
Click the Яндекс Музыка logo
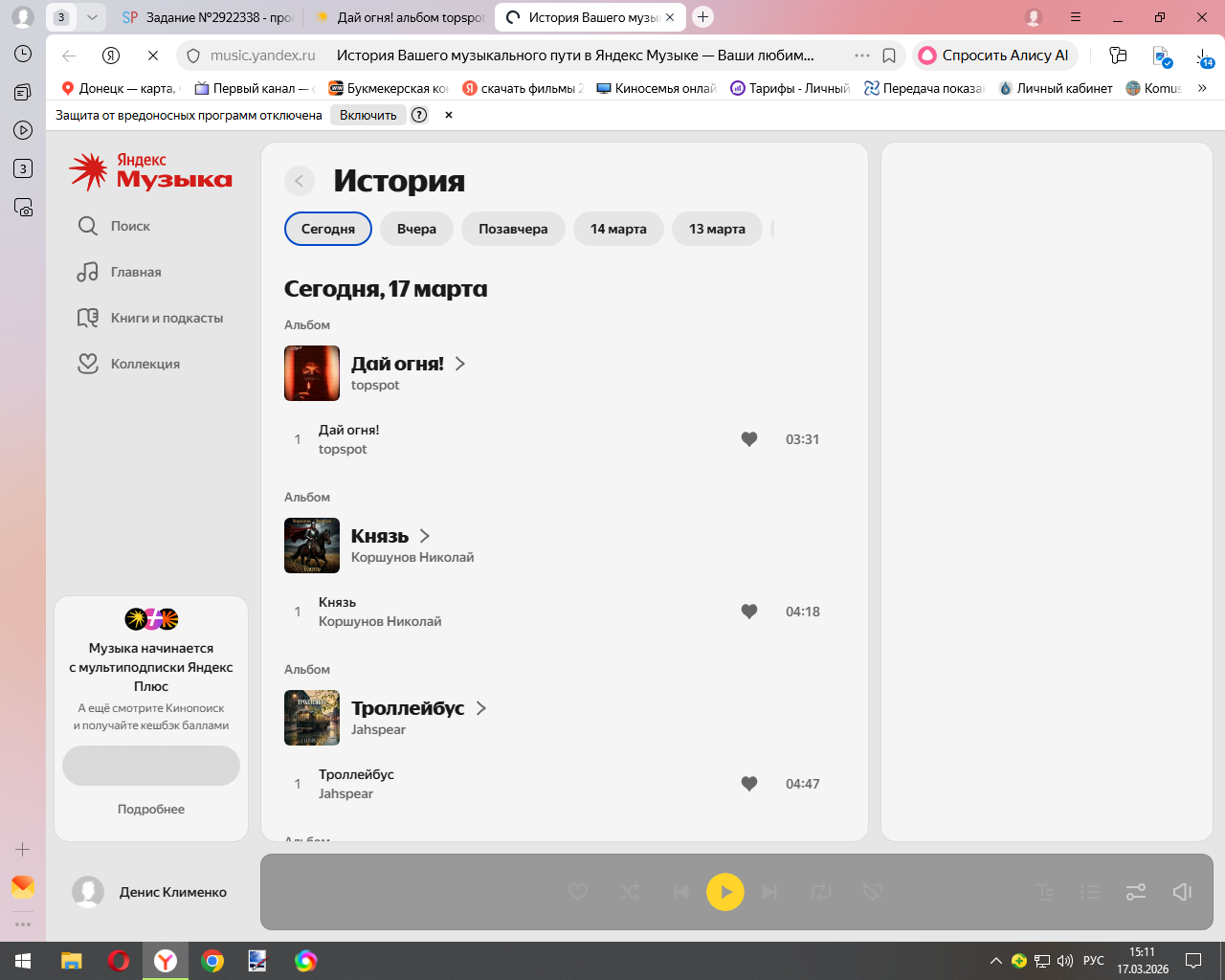151,171
